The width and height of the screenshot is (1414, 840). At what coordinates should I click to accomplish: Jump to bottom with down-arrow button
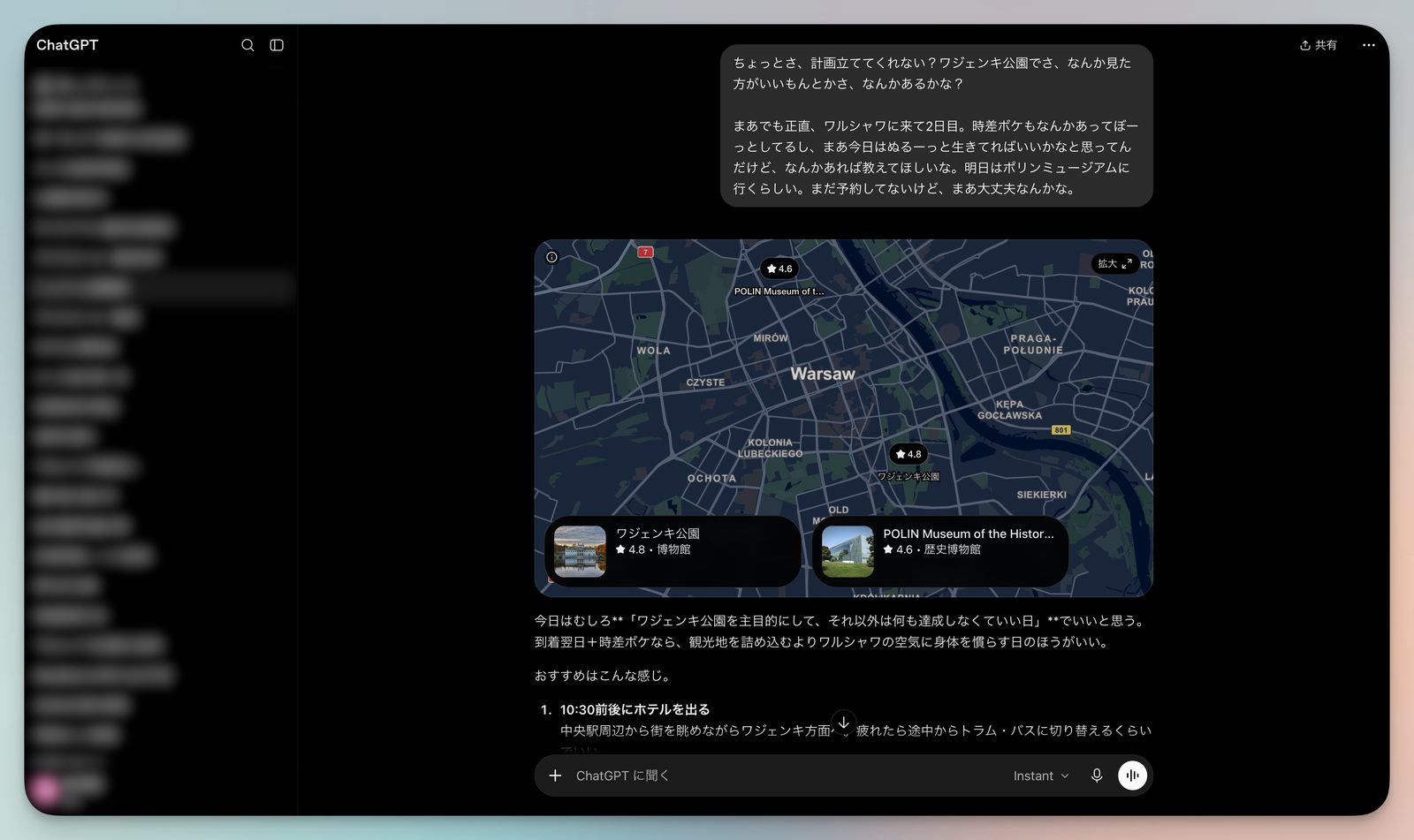(x=844, y=723)
